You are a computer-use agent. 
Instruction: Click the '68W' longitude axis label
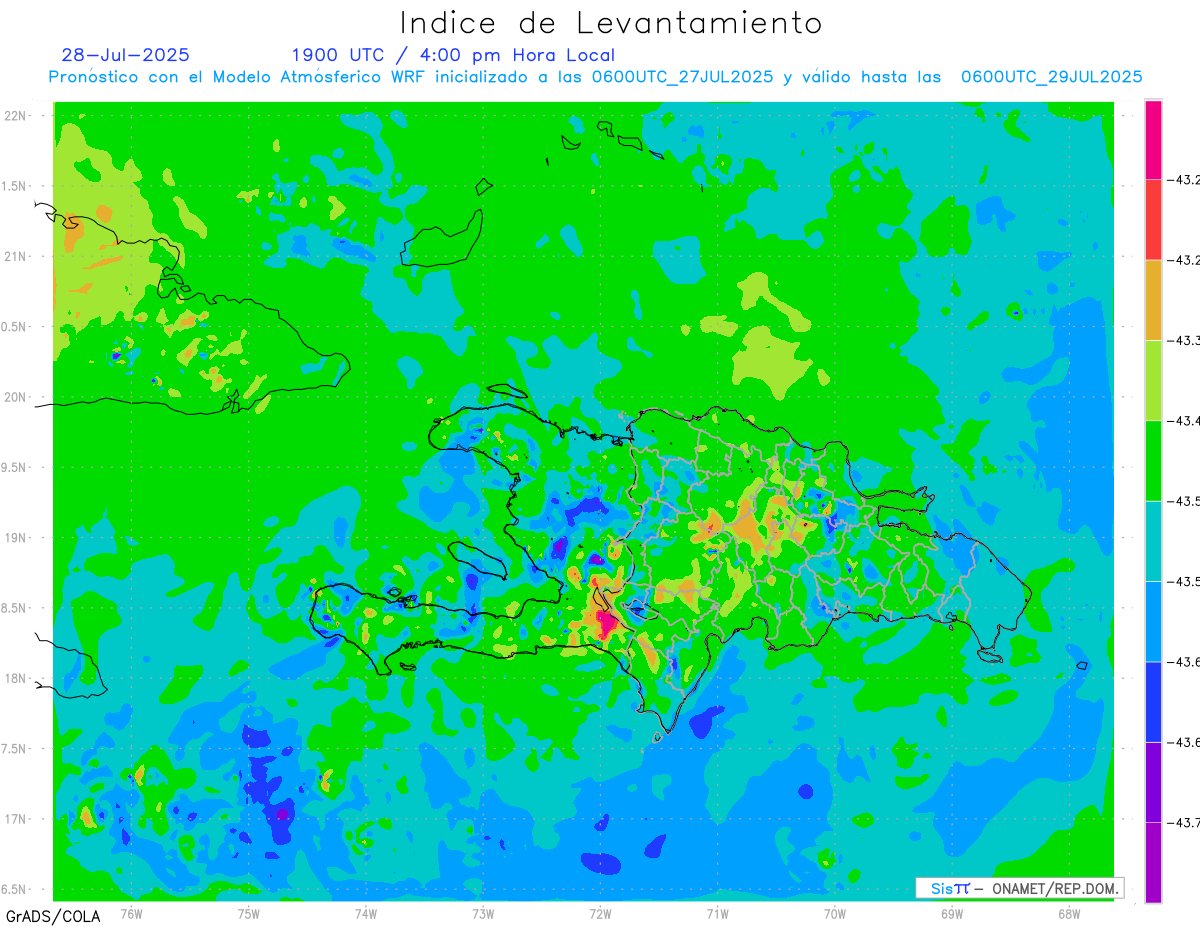point(1069,913)
